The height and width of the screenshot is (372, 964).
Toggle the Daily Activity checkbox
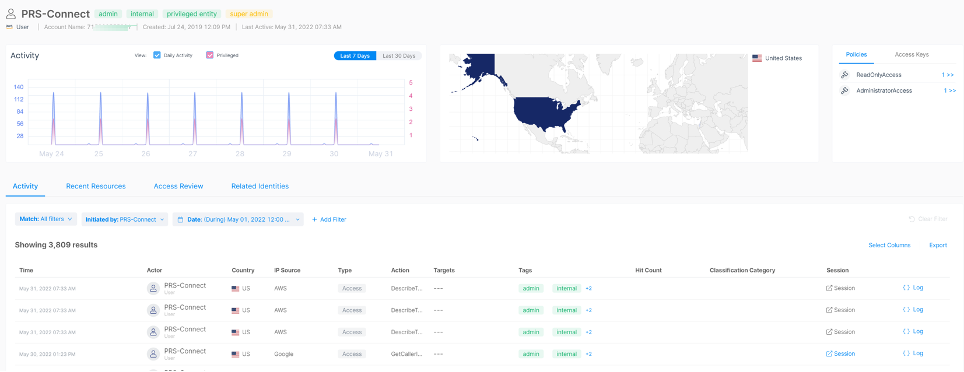157,55
